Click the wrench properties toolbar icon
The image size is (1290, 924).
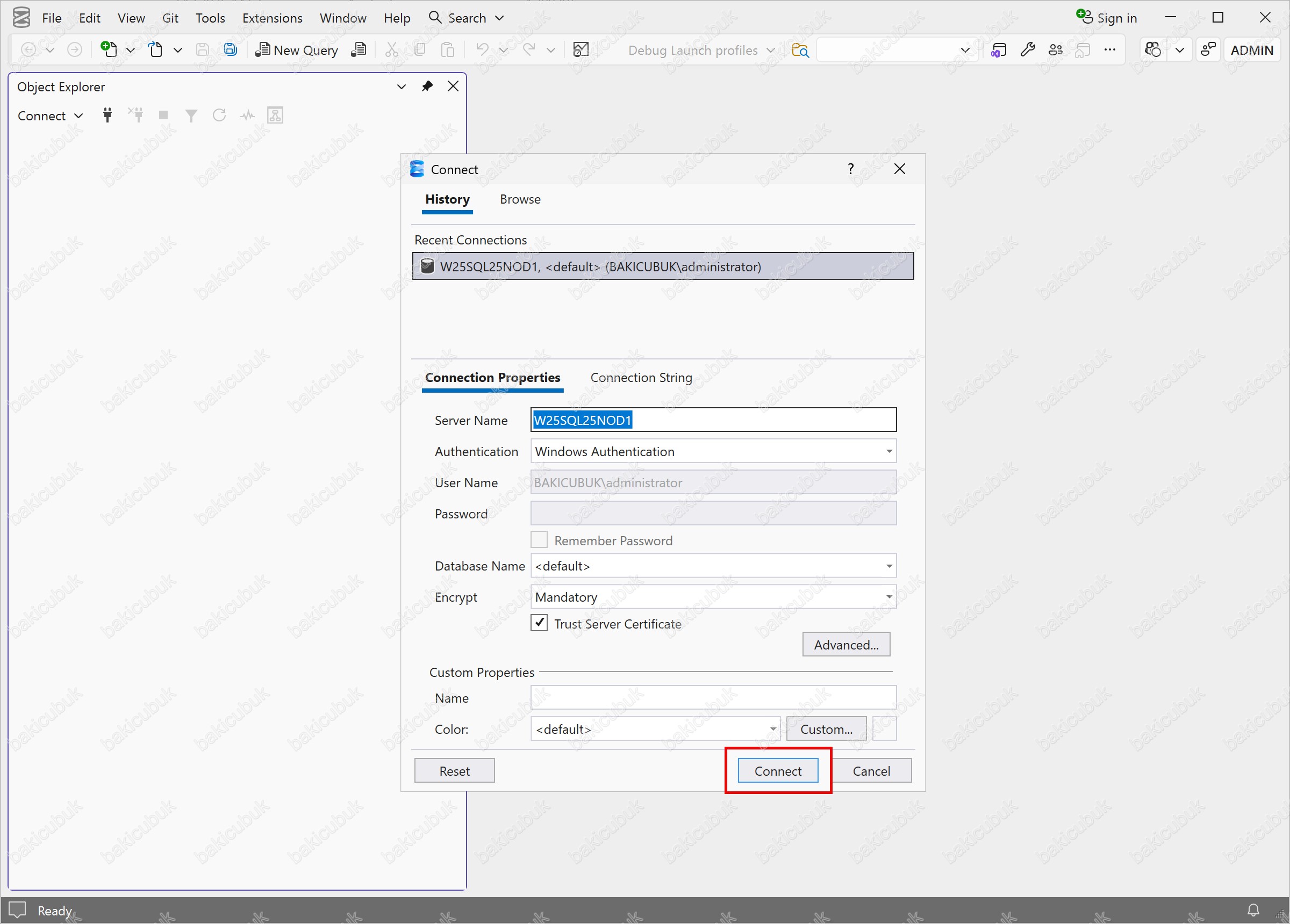click(1027, 50)
